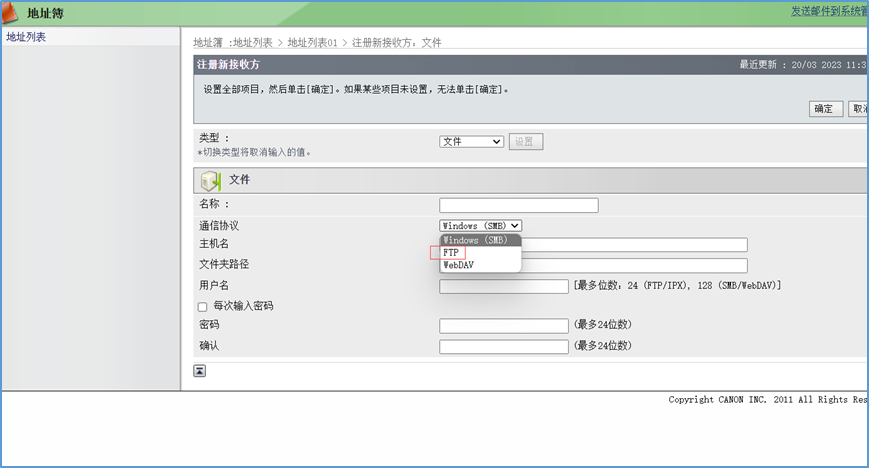The width and height of the screenshot is (869, 468).
Task: Click the 密码 input field
Action: click(503, 326)
